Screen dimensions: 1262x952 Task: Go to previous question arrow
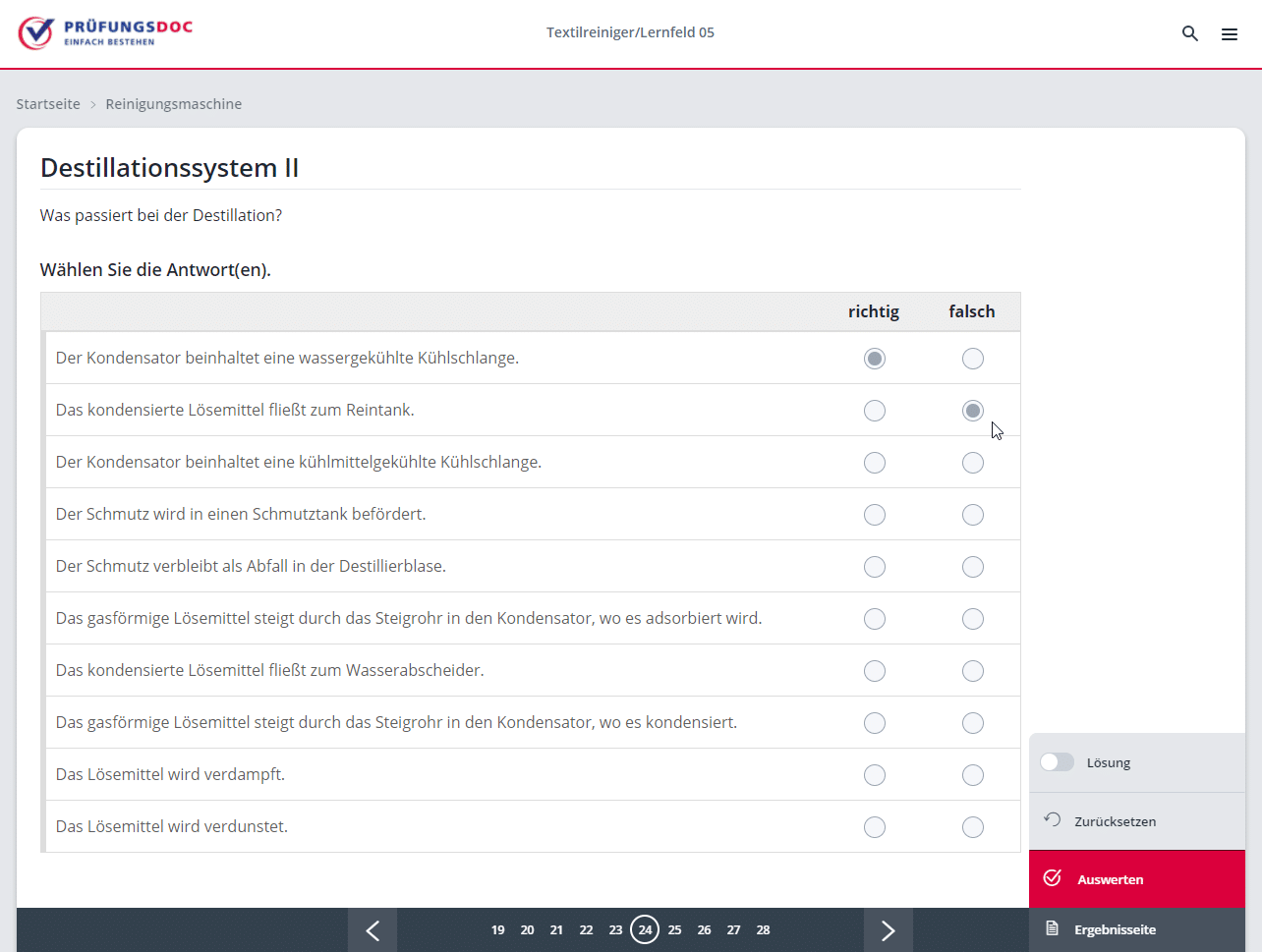[373, 930]
